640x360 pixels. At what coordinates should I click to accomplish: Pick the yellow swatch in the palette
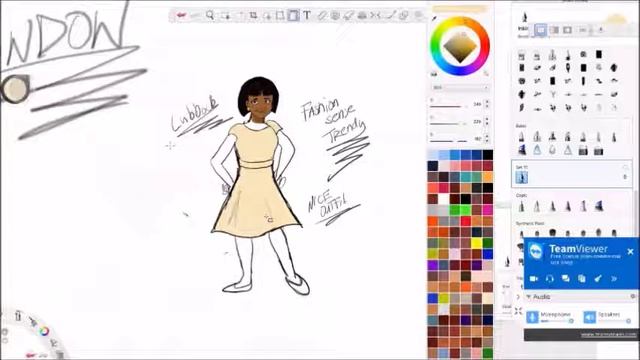(476, 243)
